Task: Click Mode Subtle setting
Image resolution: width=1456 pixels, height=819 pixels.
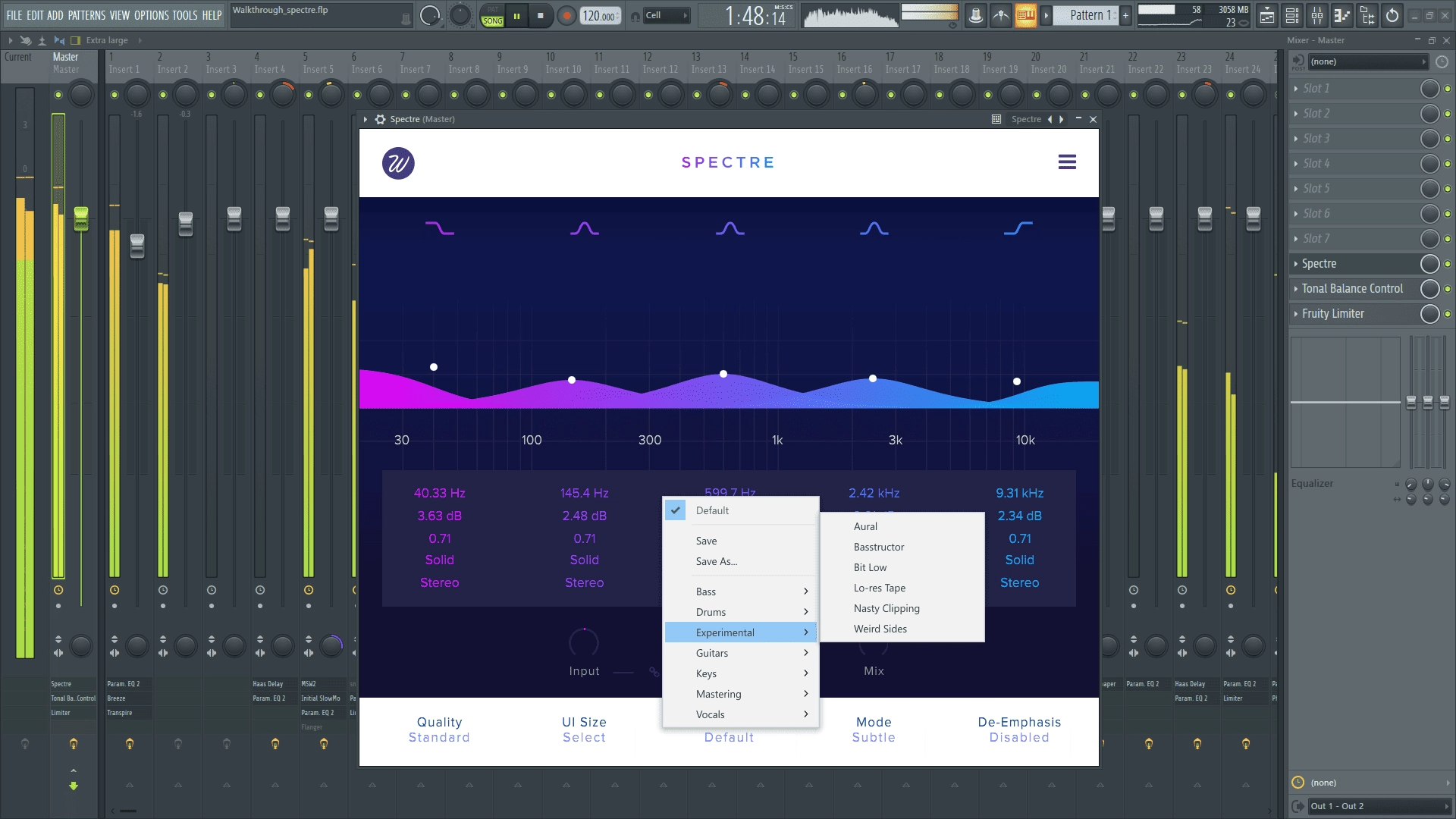Action: pos(874,730)
